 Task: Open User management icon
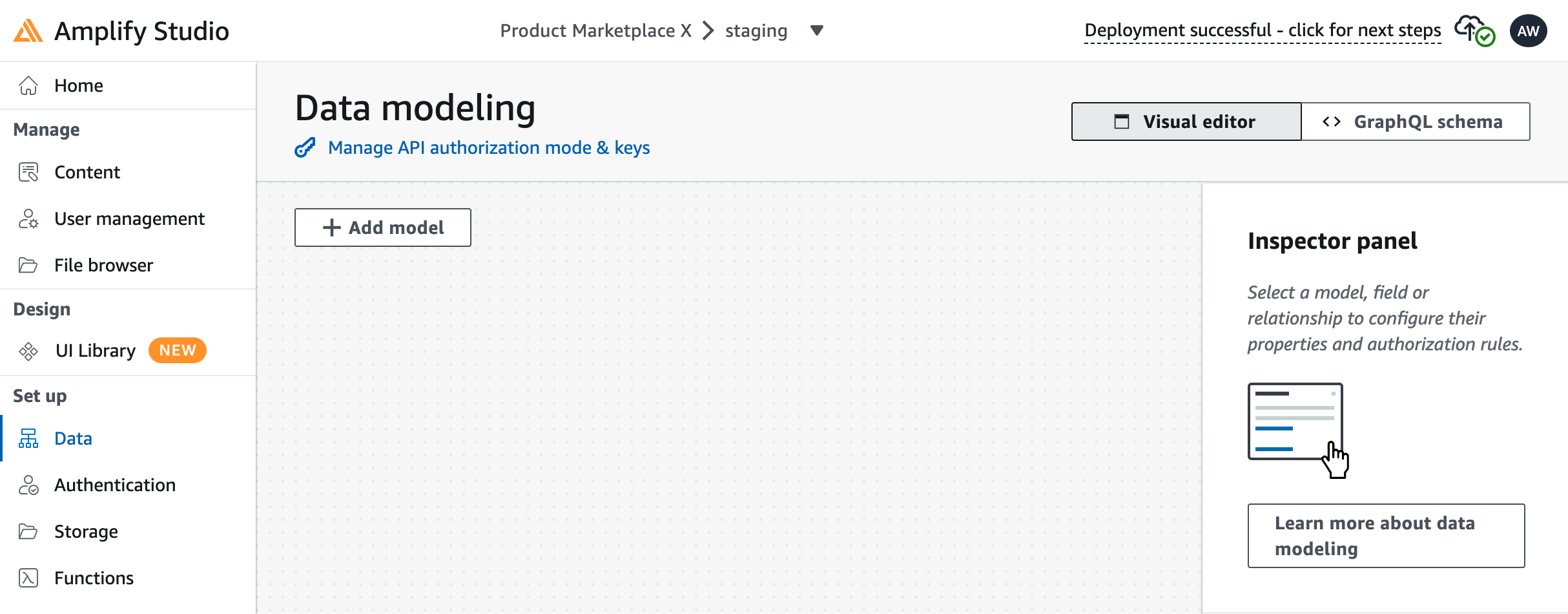click(28, 218)
